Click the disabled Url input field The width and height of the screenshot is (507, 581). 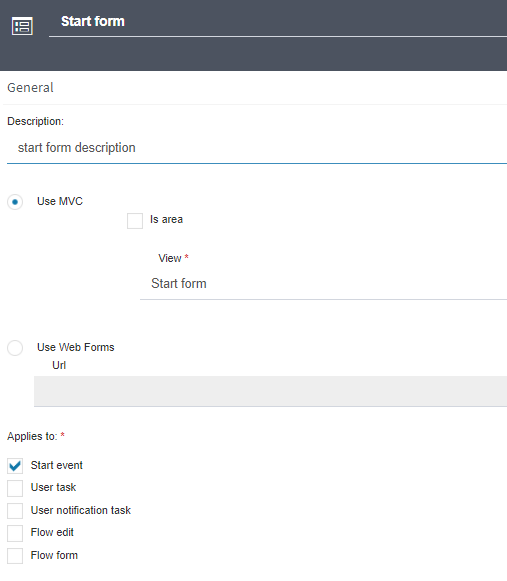tap(271, 391)
